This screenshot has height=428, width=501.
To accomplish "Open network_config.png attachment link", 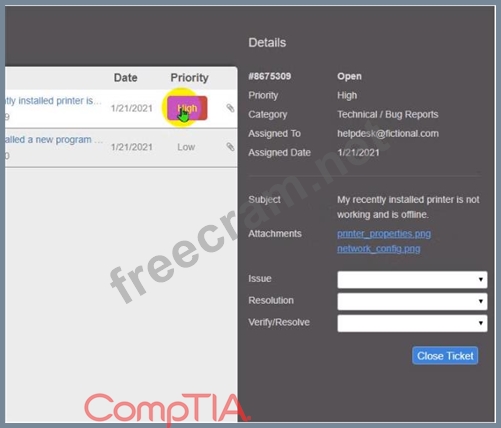I will coord(378,249).
